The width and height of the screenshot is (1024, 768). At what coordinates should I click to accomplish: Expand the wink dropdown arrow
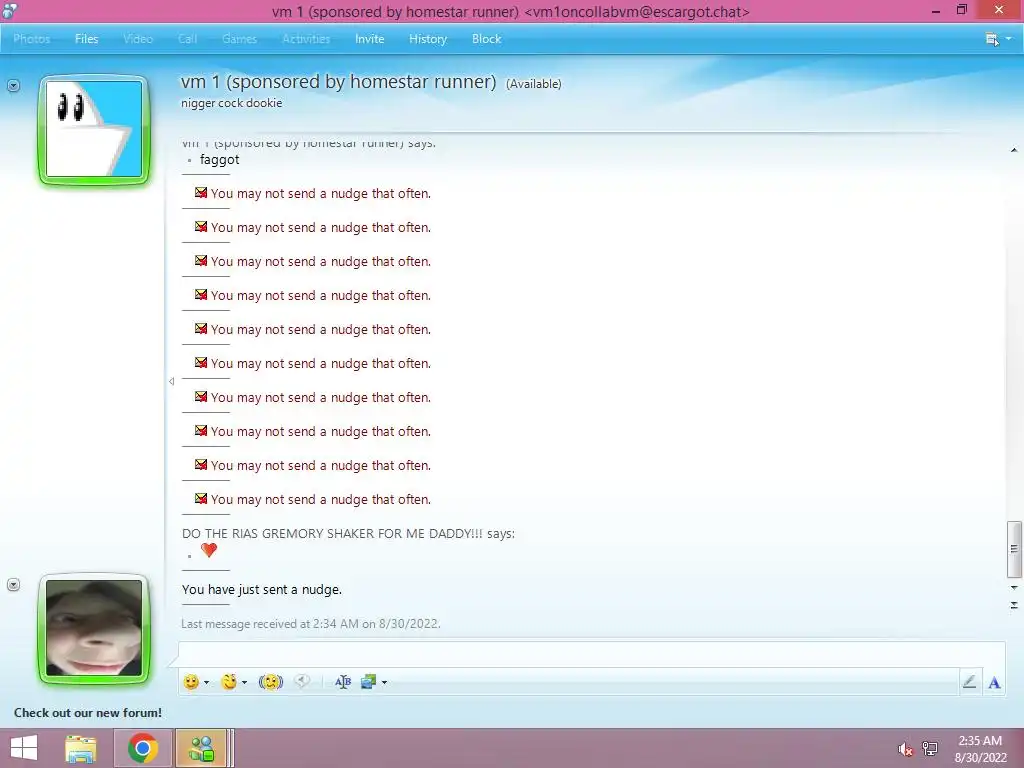[244, 682]
